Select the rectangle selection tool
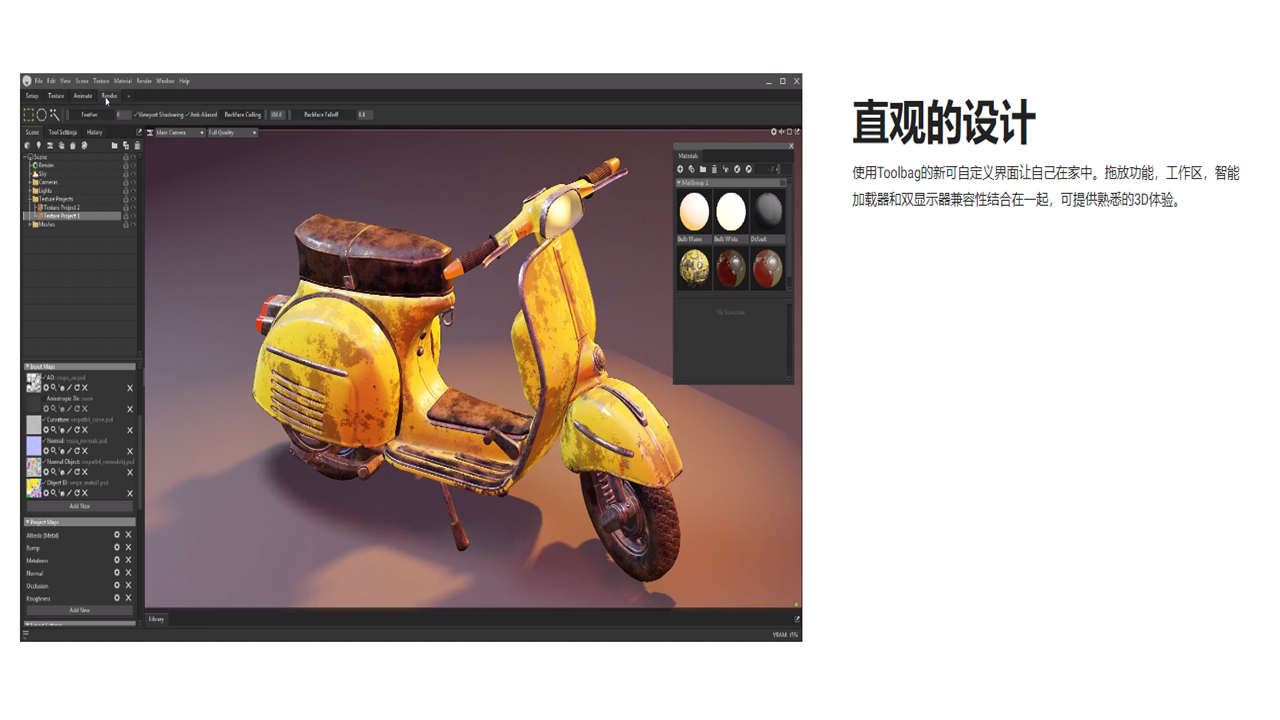1280x720 pixels. coord(30,114)
